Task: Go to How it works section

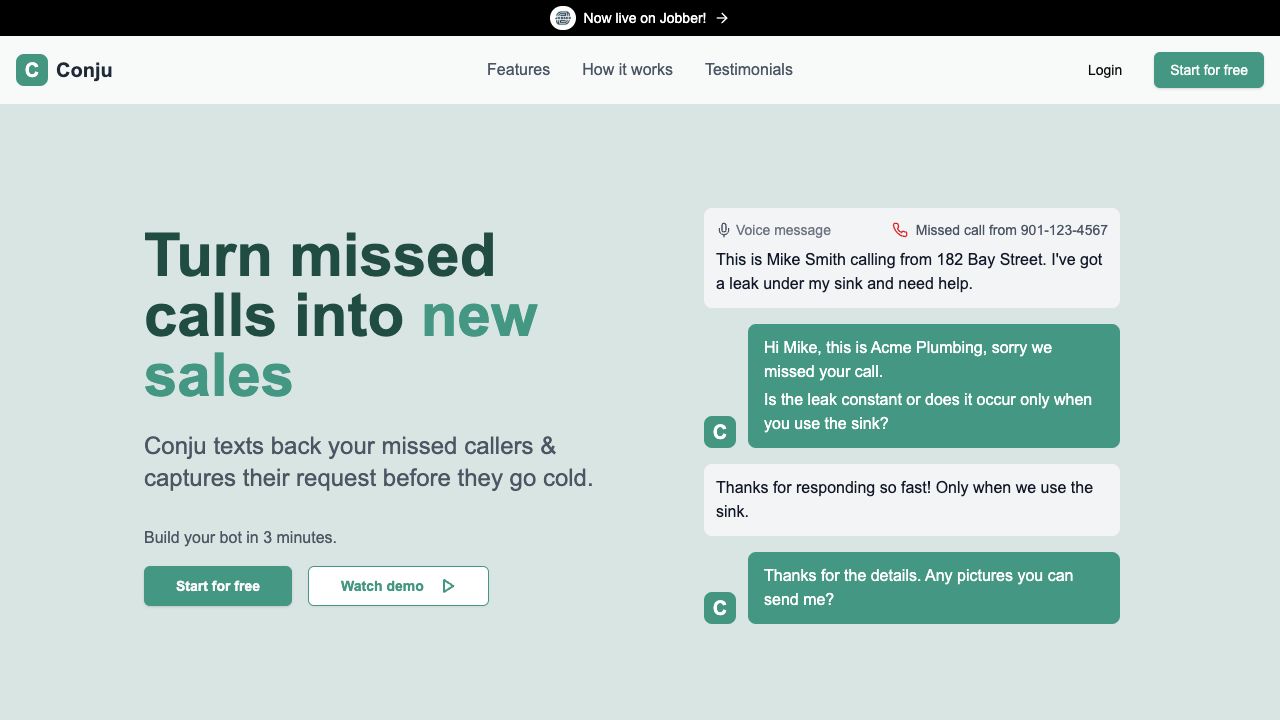Action: click(627, 70)
